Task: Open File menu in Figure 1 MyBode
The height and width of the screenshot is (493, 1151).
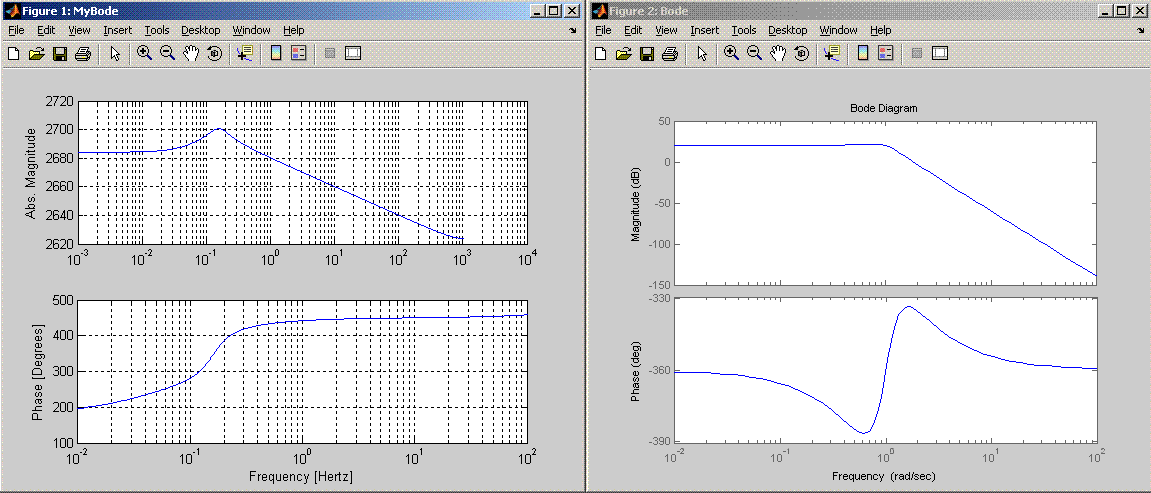Action: 16,31
